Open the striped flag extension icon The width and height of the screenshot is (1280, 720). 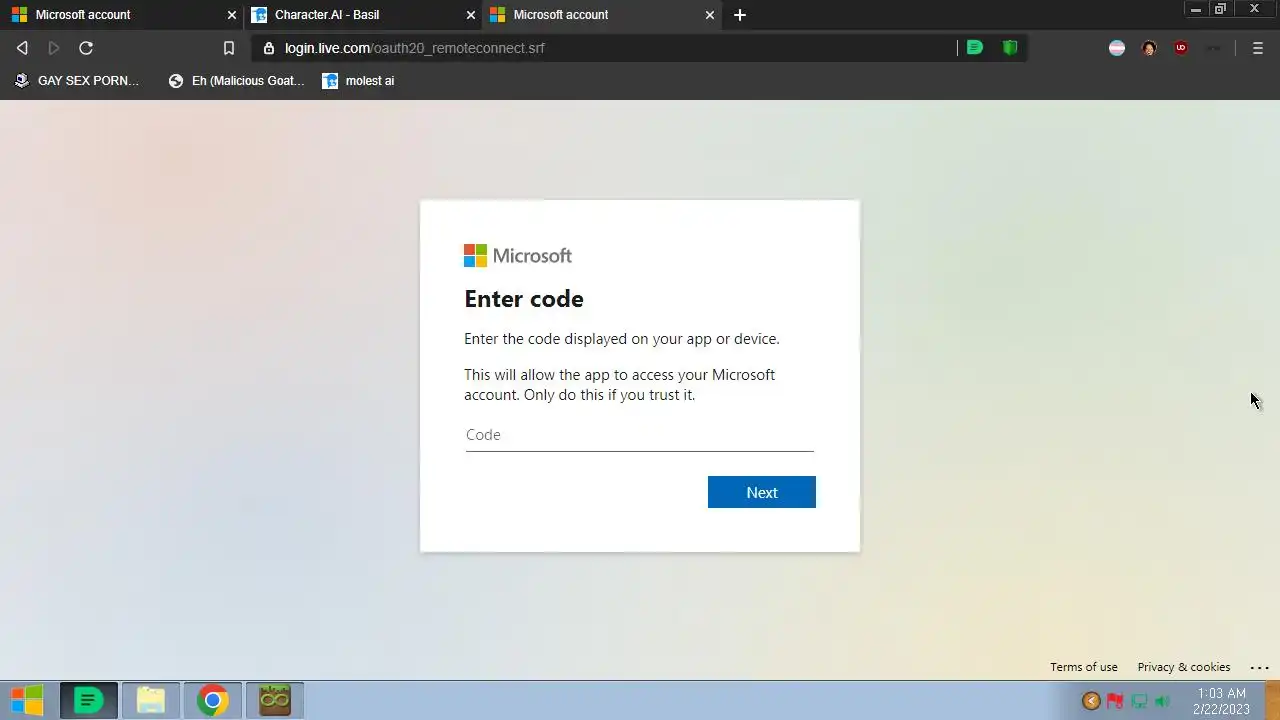tap(1117, 48)
